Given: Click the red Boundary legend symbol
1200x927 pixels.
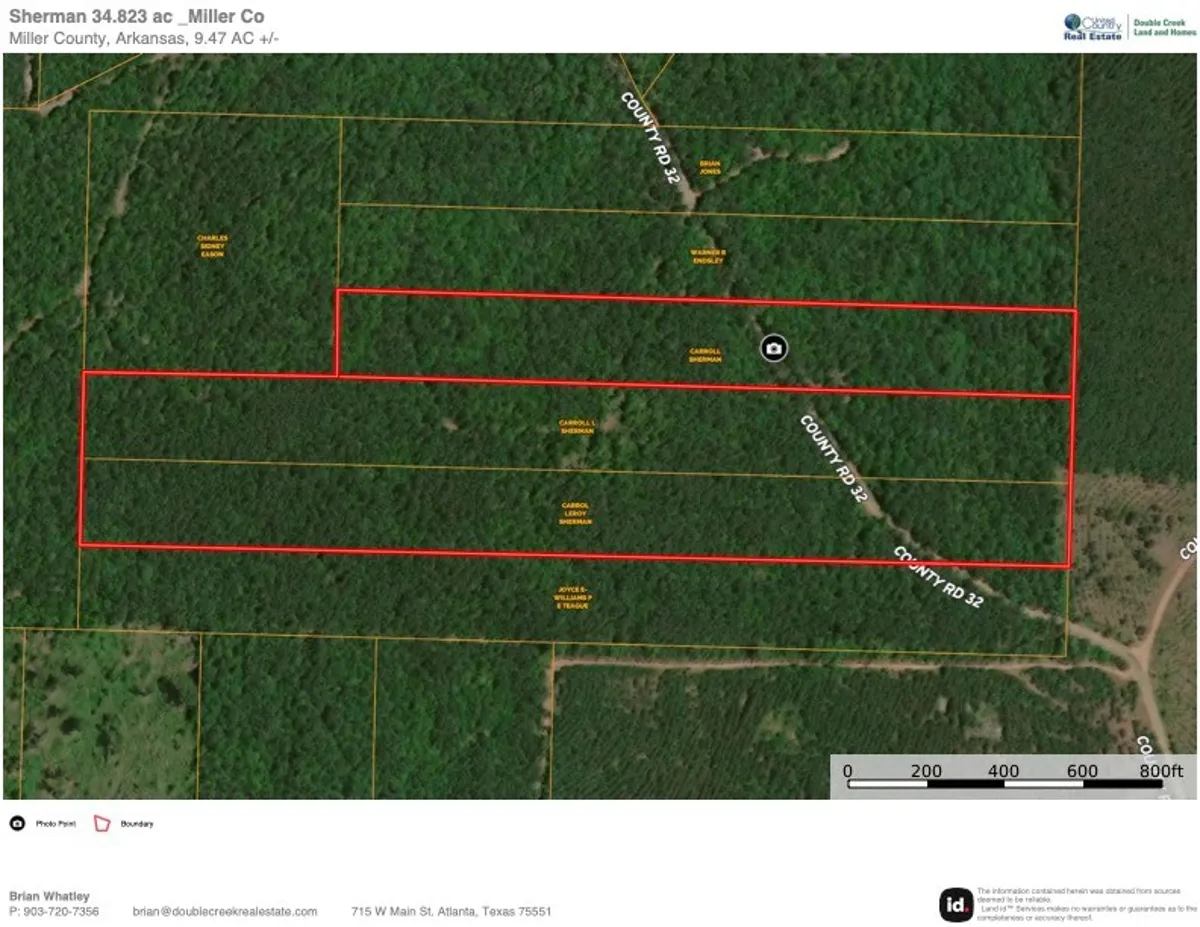Looking at the screenshot, I should (x=102, y=824).
